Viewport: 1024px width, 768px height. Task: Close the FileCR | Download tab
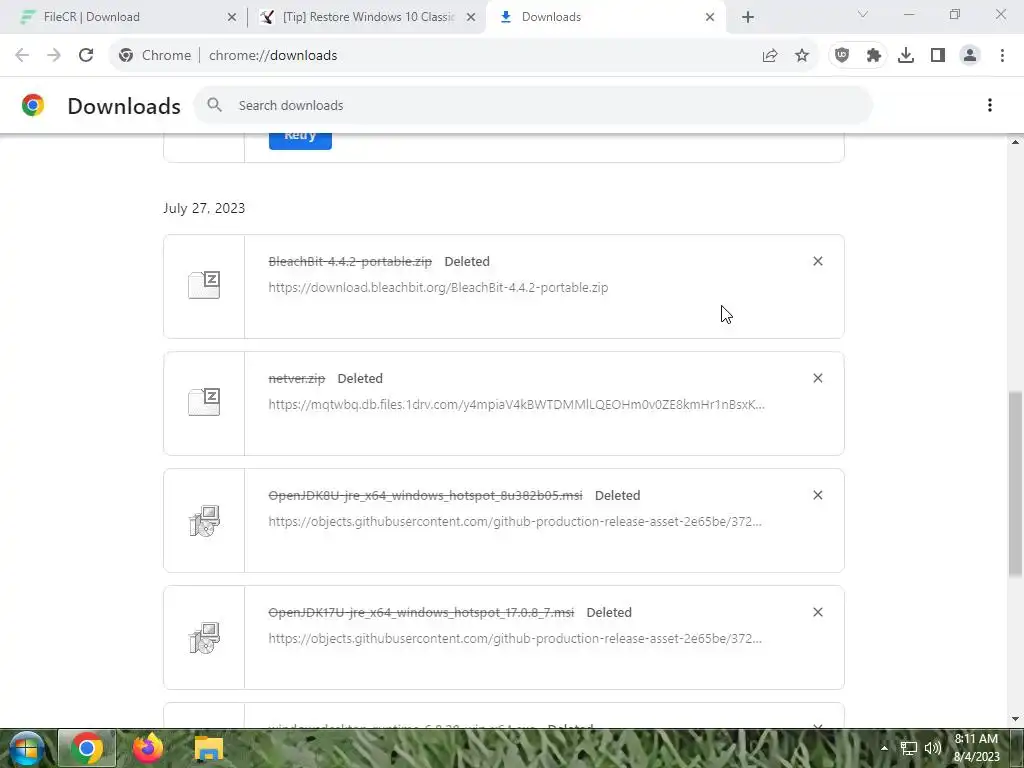pyautogui.click(x=232, y=17)
